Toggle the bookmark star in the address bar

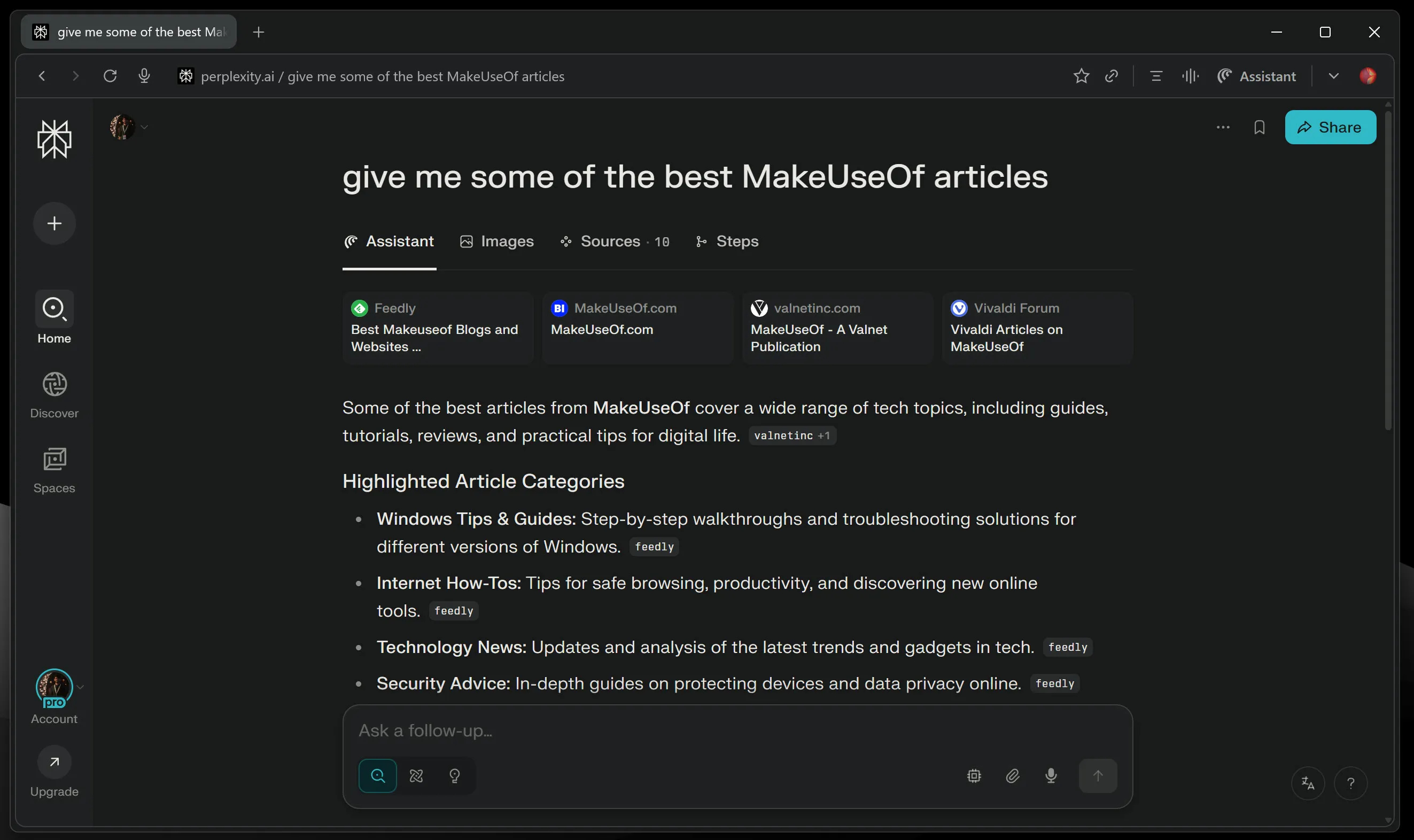[x=1081, y=76]
